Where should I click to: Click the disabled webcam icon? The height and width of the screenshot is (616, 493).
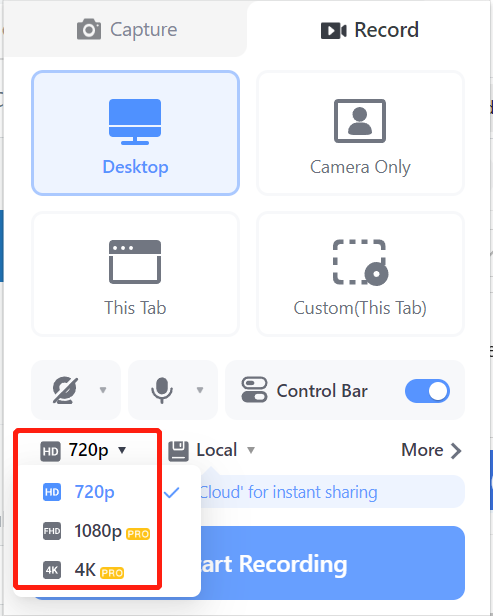[x=65, y=390]
